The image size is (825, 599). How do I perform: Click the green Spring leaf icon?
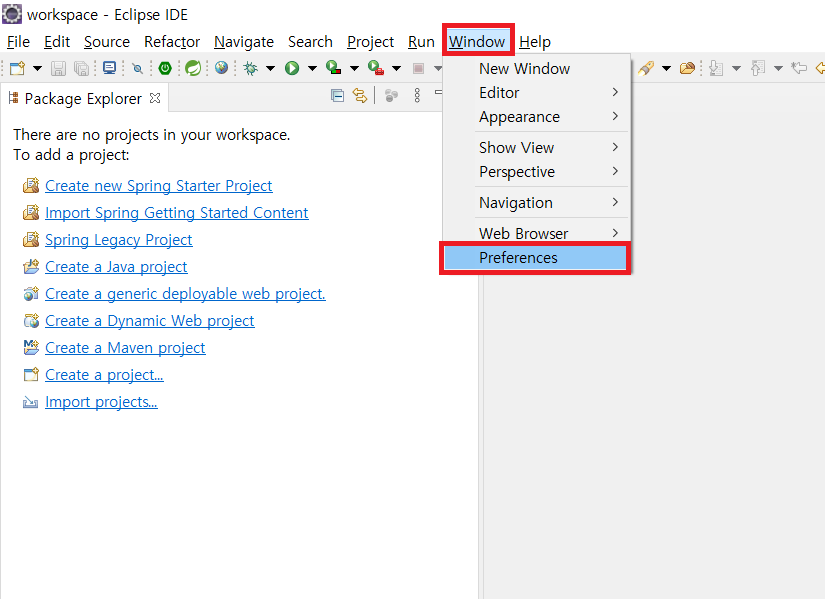(x=193, y=68)
